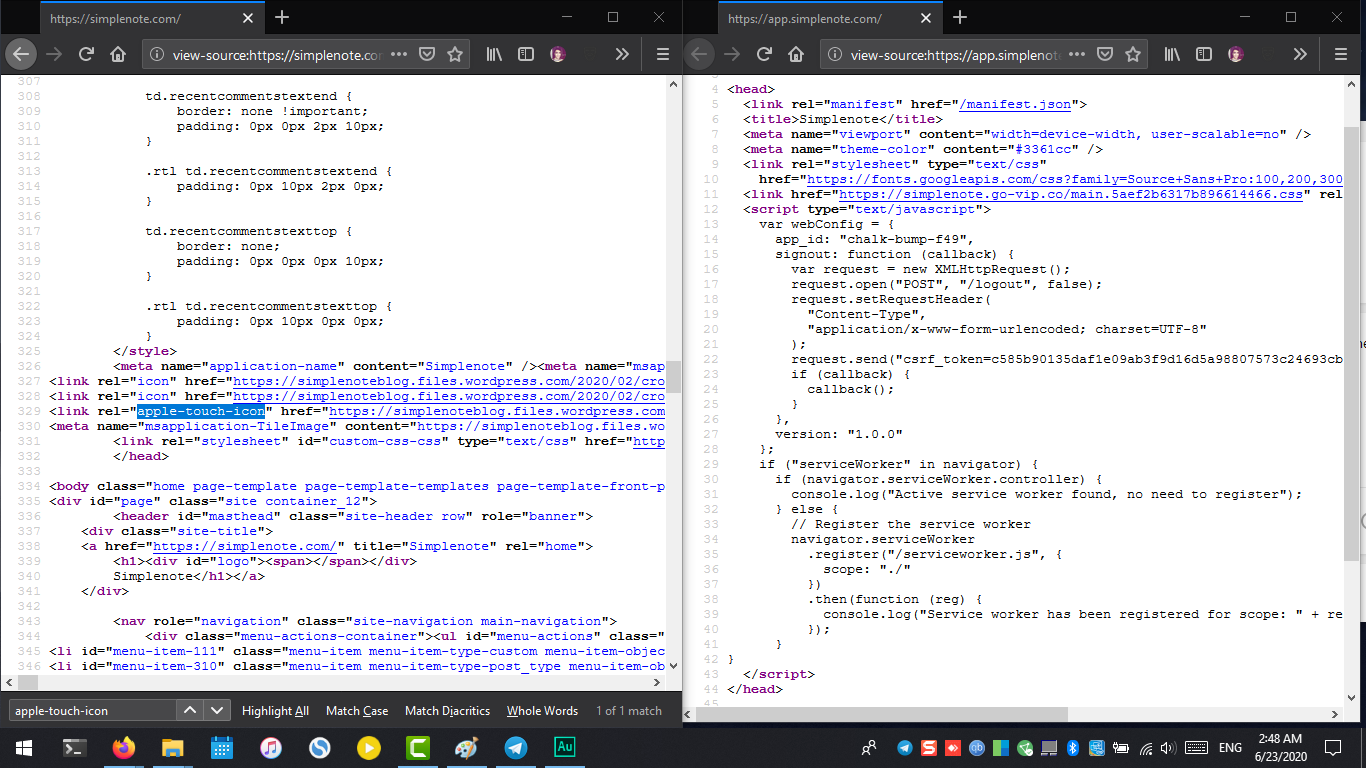
Task: Toggle Match Case for the search
Action: [357, 711]
